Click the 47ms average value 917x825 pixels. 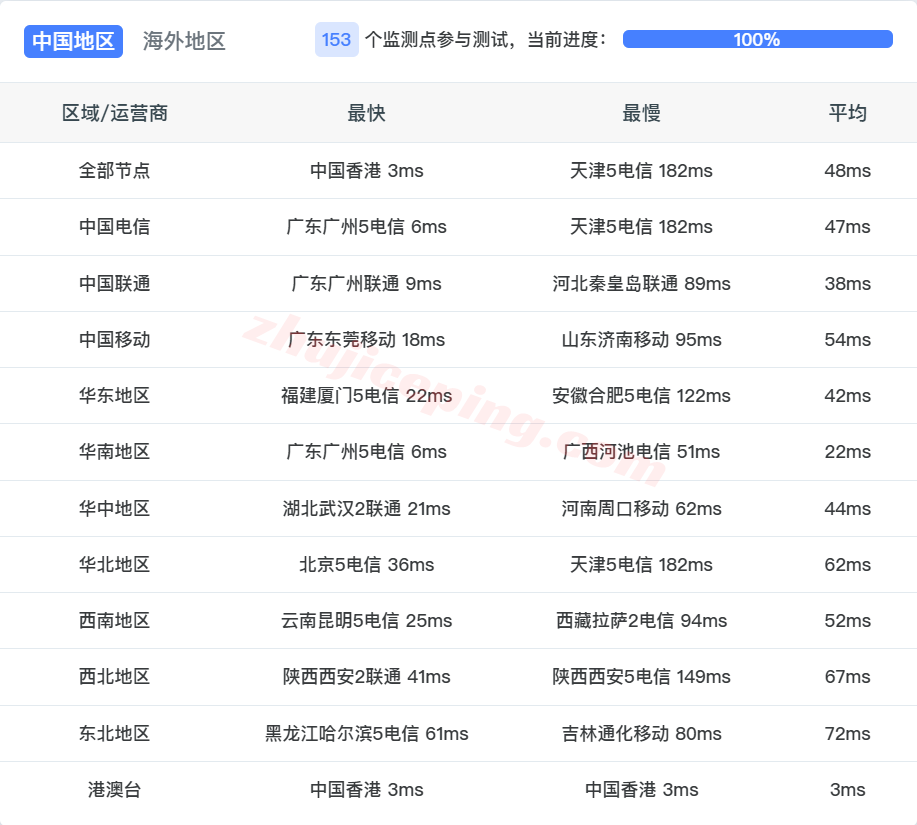point(847,226)
